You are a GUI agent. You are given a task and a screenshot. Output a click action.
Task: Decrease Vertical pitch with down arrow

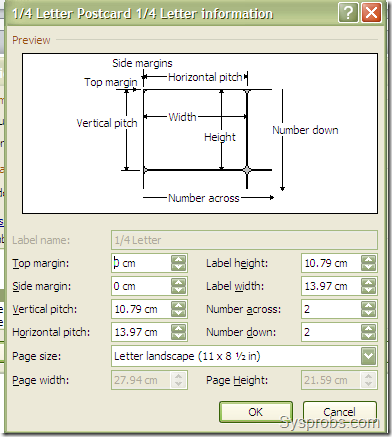(x=179, y=313)
